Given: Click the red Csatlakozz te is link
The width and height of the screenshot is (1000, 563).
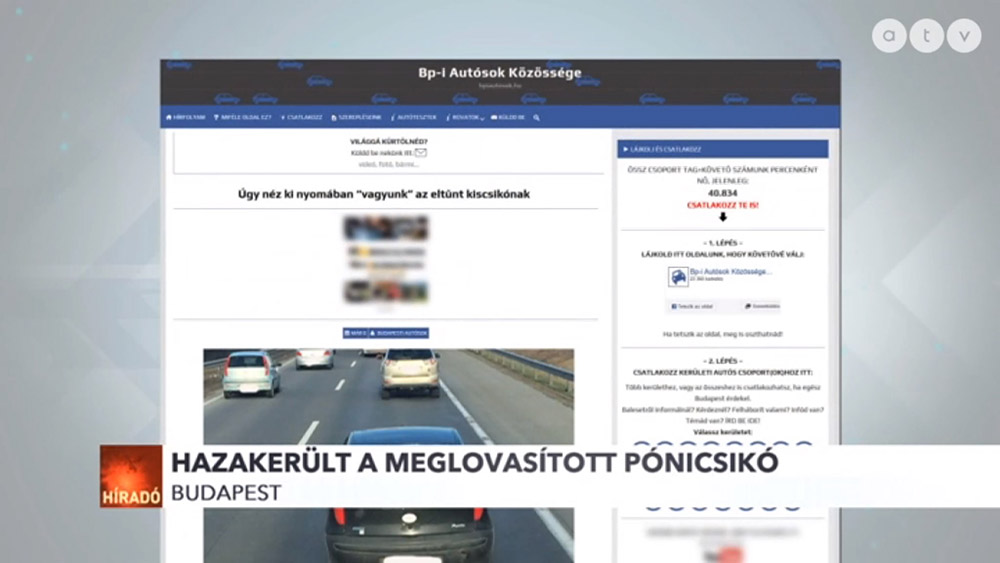Looking at the screenshot, I should click(x=723, y=205).
